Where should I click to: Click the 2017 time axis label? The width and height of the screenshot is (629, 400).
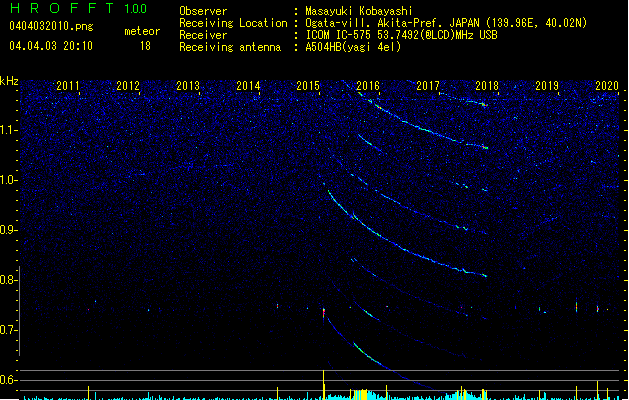[x=428, y=86]
